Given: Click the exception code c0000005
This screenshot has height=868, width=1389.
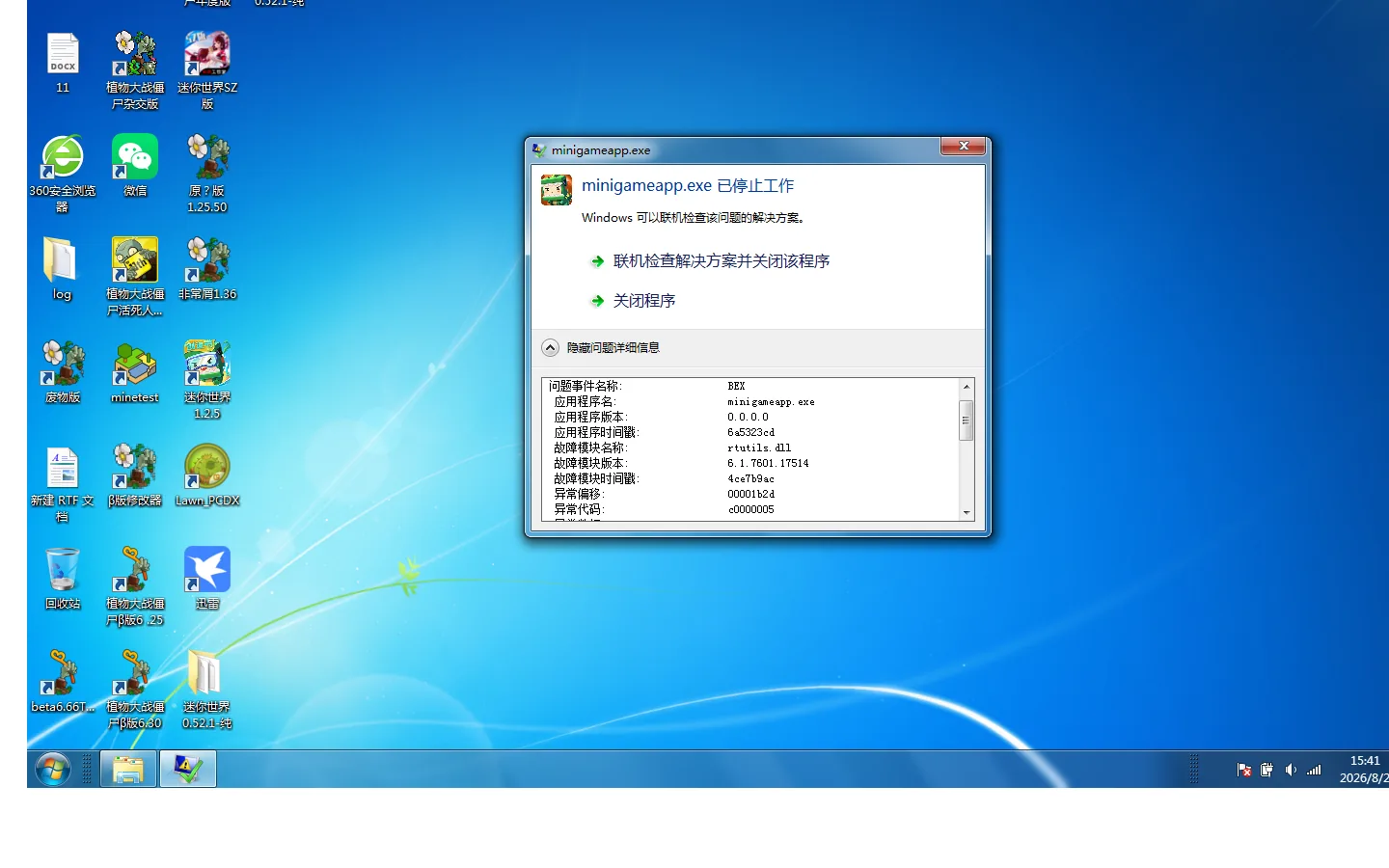Looking at the screenshot, I should pyautogui.click(x=750, y=509).
